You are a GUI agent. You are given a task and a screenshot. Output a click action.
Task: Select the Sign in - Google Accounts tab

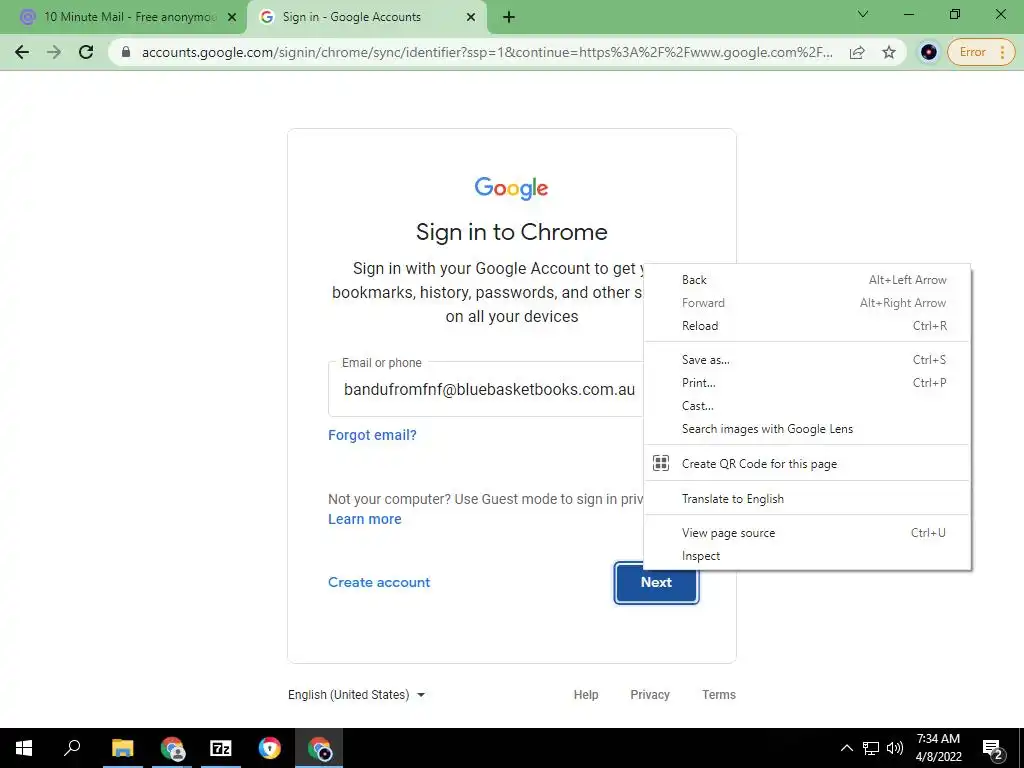pos(366,18)
